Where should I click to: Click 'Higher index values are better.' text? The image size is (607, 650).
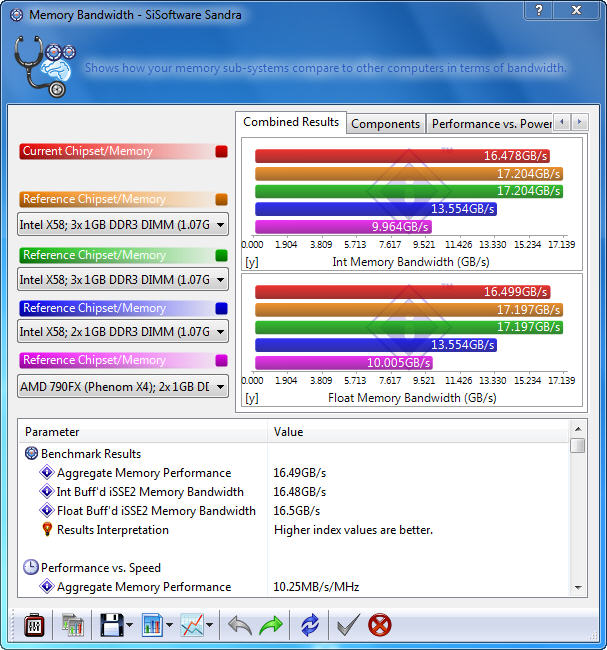click(x=353, y=530)
